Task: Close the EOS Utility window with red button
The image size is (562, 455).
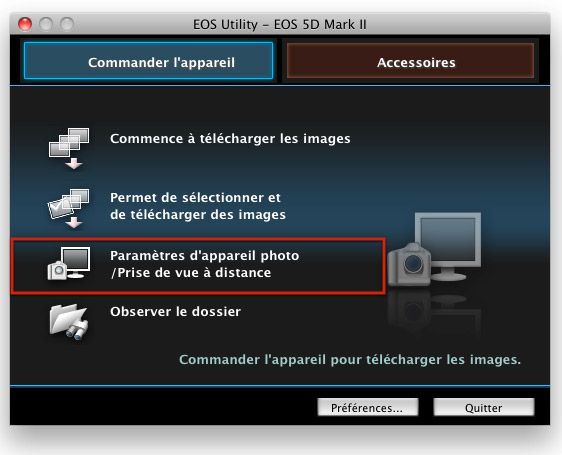Action: pyautogui.click(x=25, y=24)
